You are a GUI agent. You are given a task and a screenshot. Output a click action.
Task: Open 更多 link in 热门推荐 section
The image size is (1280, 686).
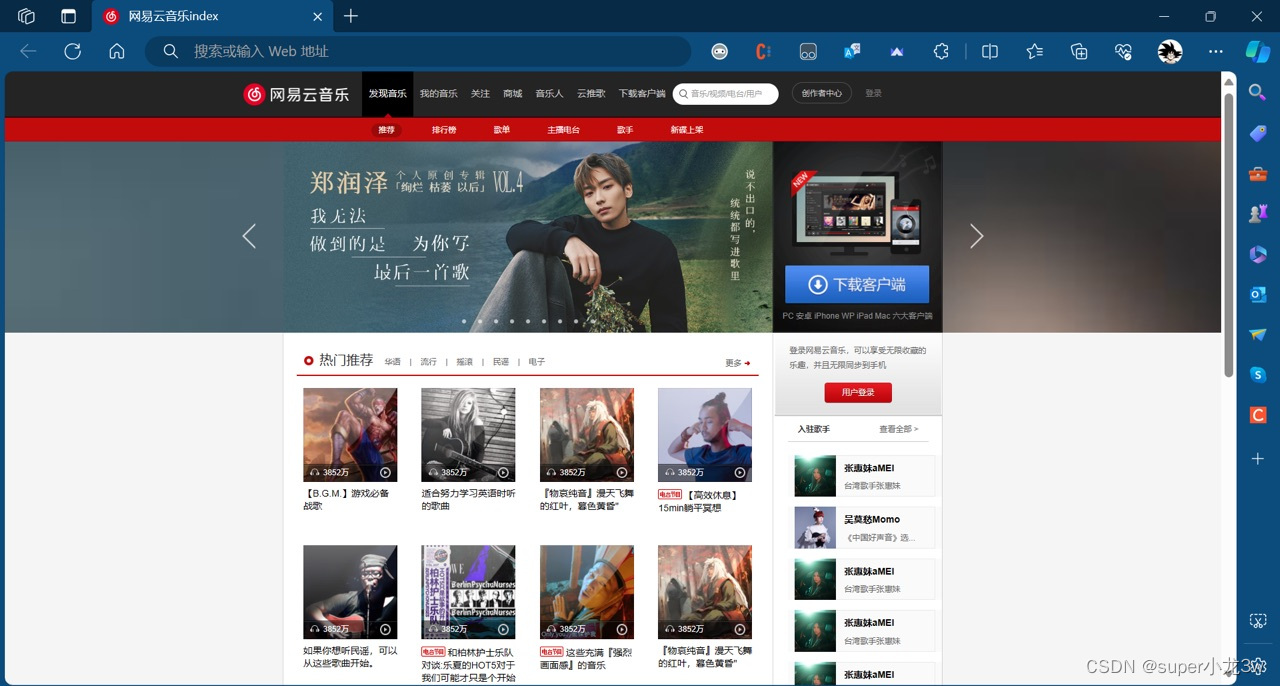pyautogui.click(x=738, y=363)
